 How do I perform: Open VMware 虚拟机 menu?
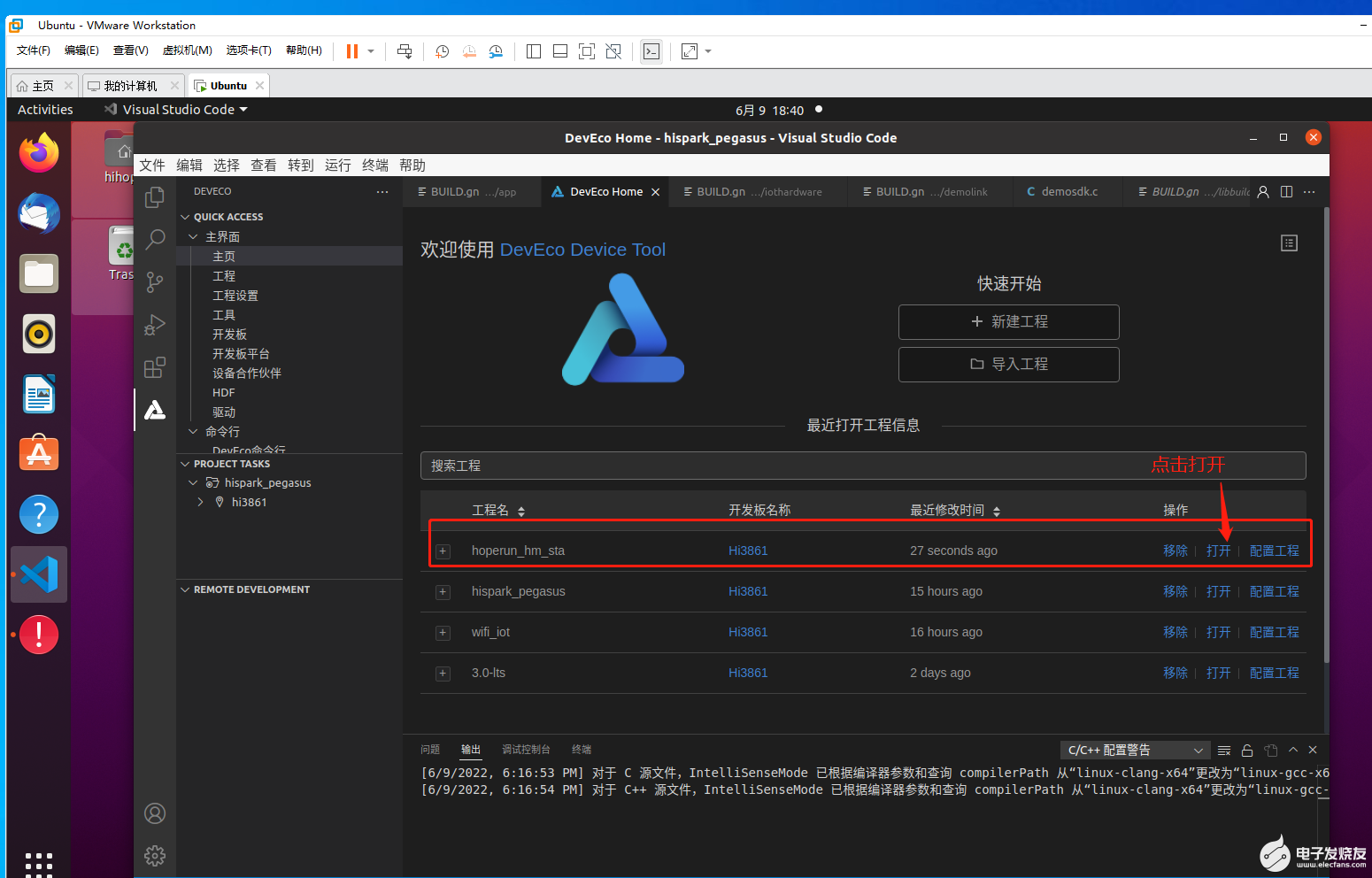click(x=188, y=50)
